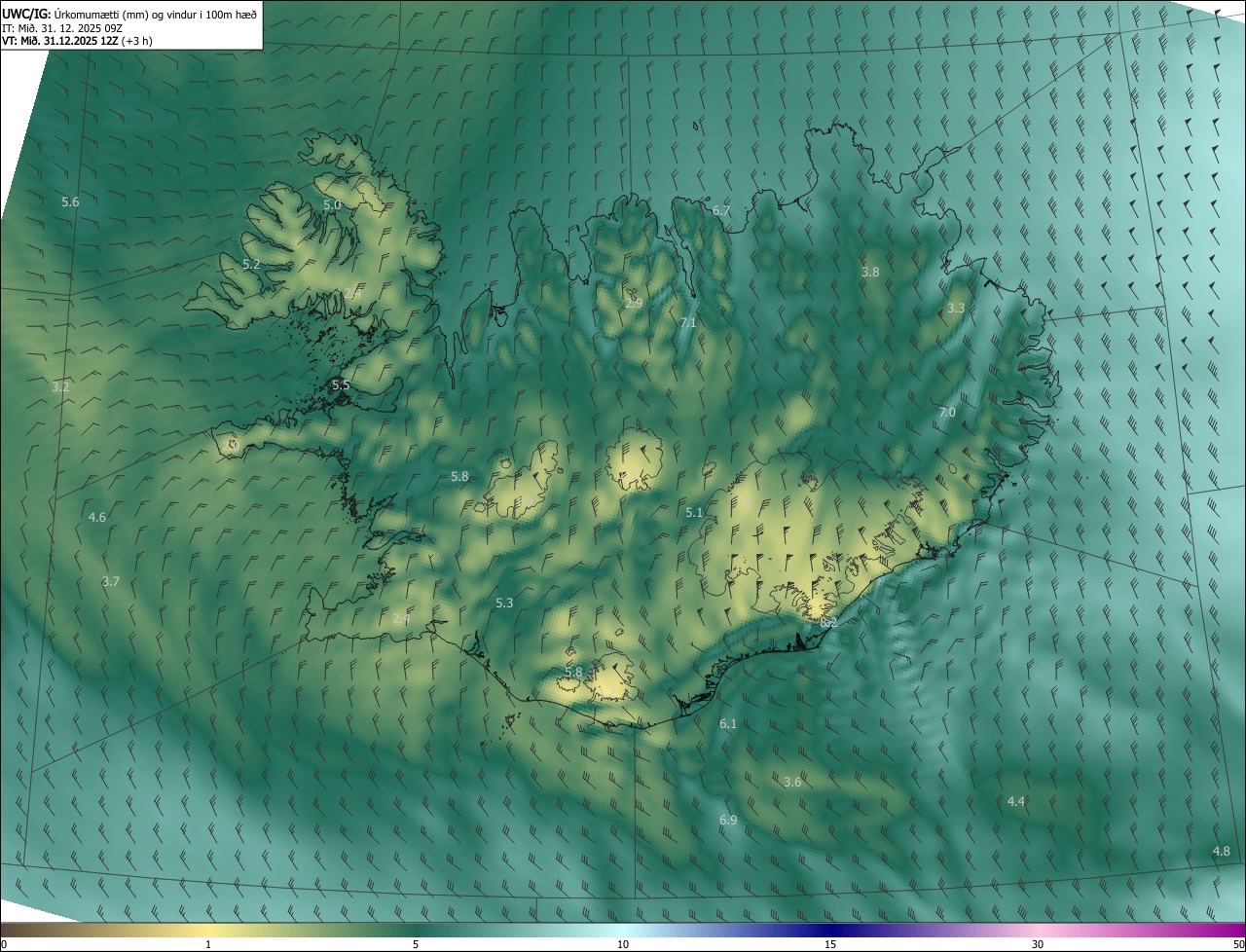
Task: Click the '4.4' value in the southeast ocean
Action: tap(1016, 801)
